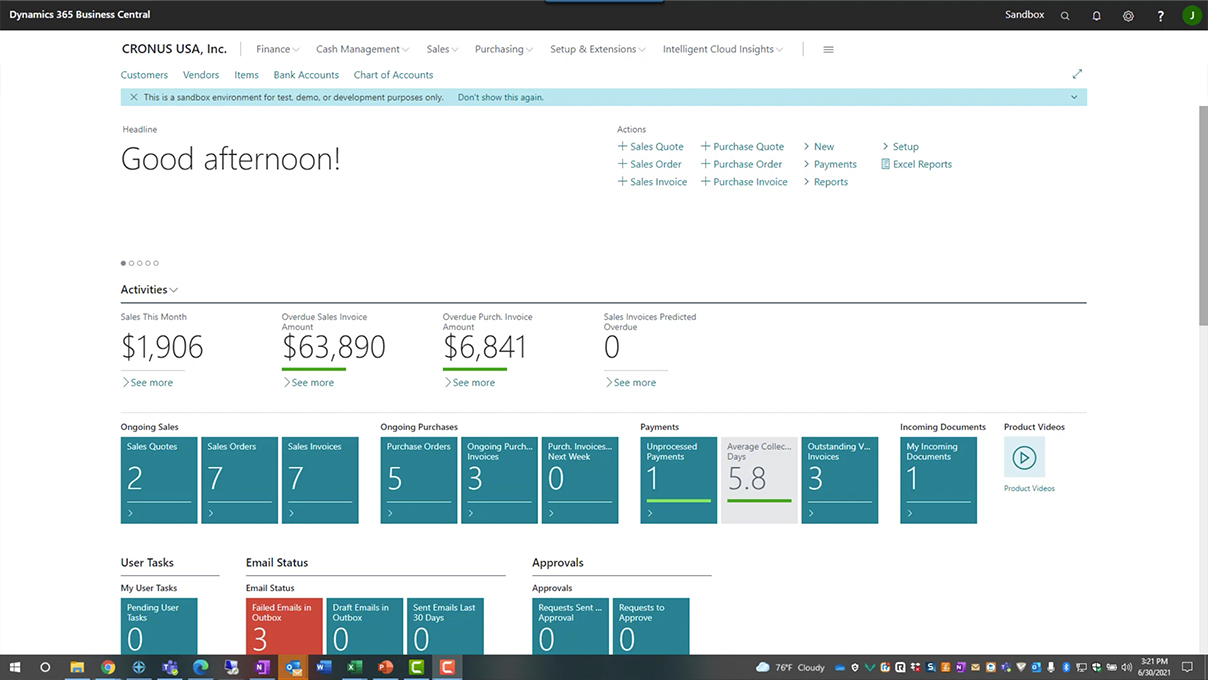
Task: Open the volume speaker tray icon
Action: 1127,667
